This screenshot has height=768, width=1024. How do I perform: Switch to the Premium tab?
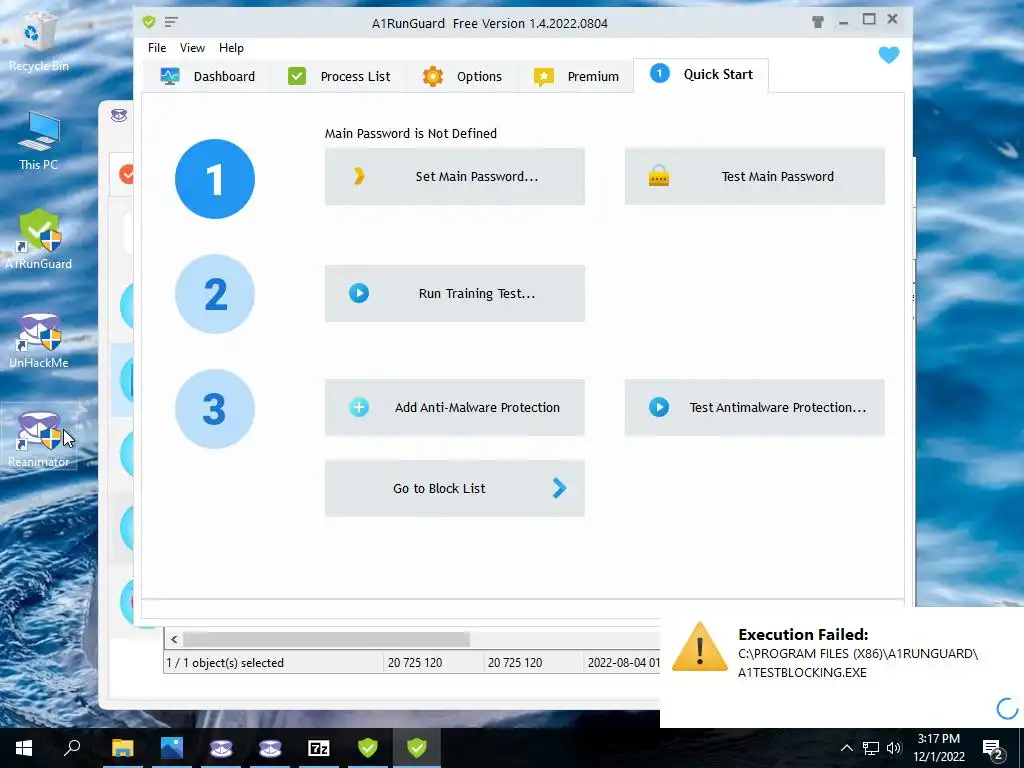(x=576, y=76)
